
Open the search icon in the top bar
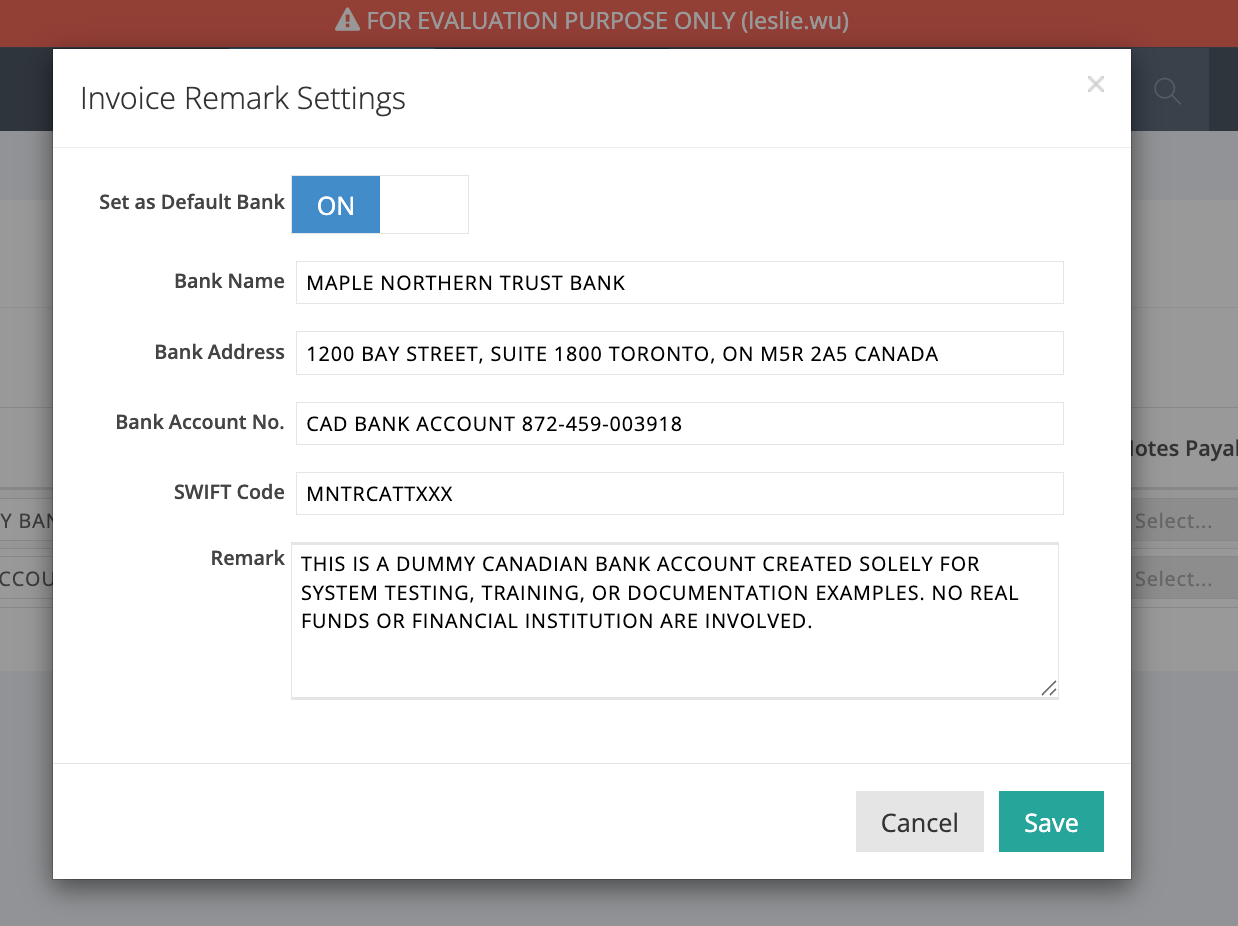click(x=1166, y=89)
